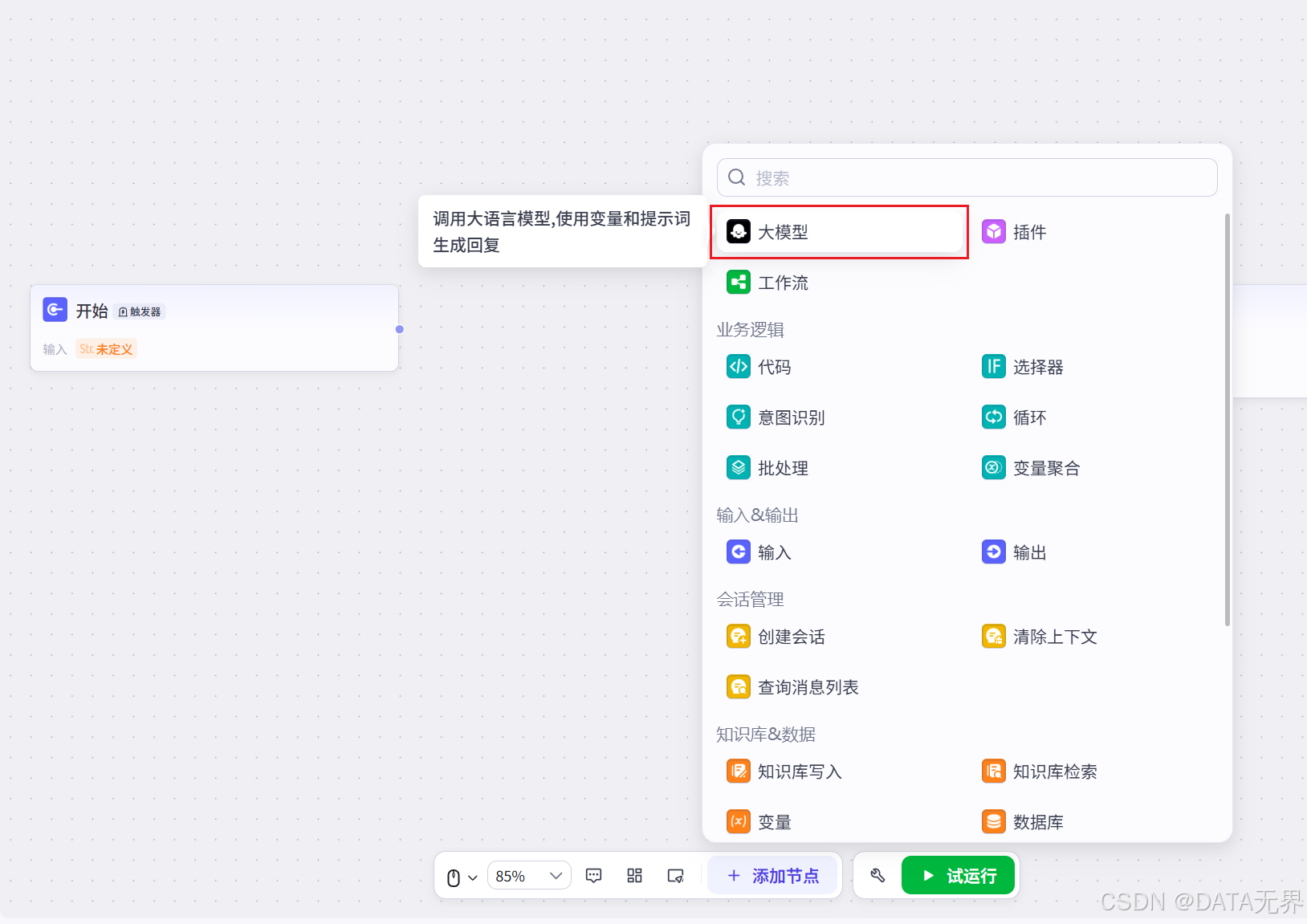This screenshot has height=924, width=1307.
Task: Click the 循环 node icon
Action: pyautogui.click(x=994, y=417)
